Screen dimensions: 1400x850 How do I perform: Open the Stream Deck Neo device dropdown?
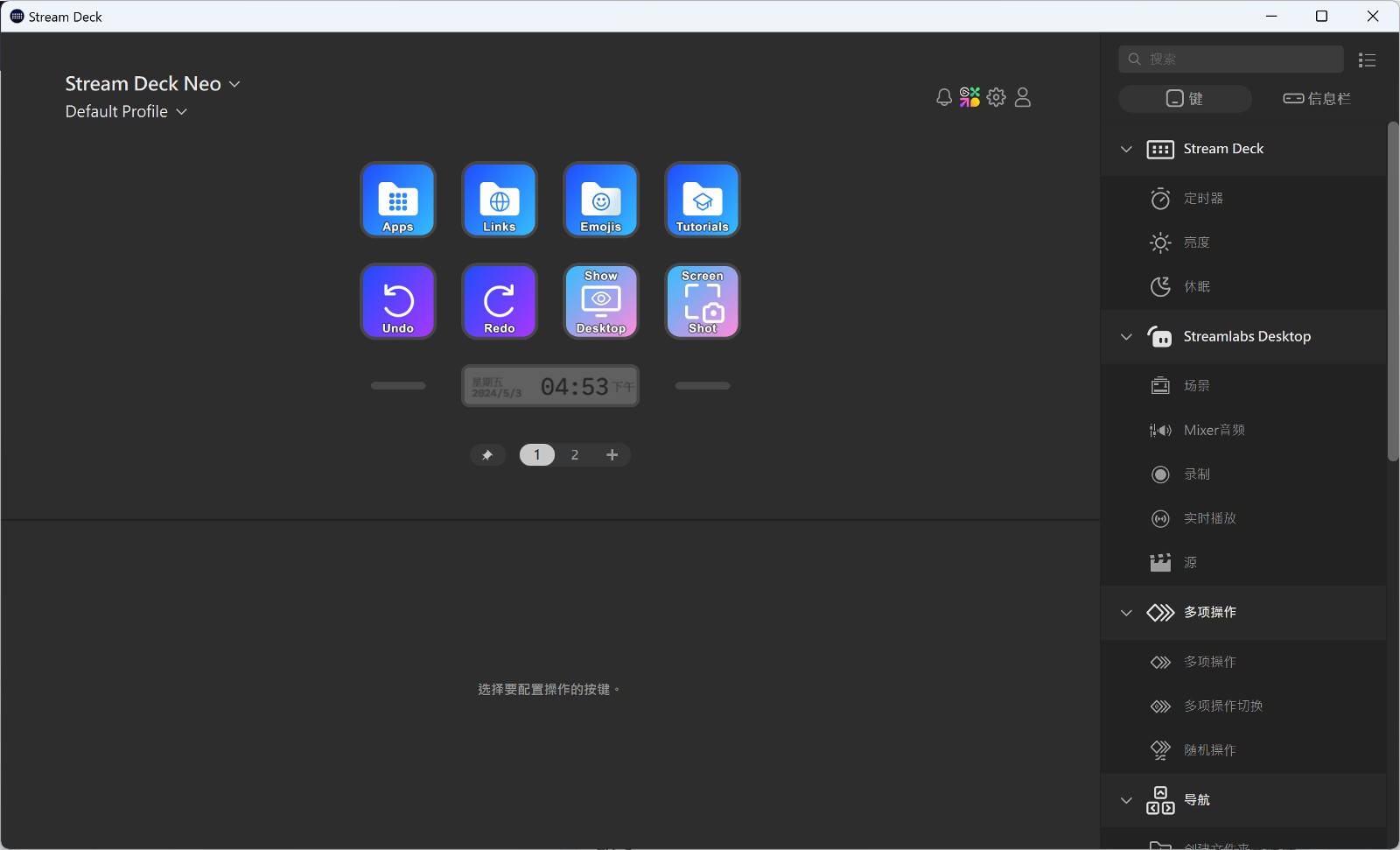(x=152, y=84)
